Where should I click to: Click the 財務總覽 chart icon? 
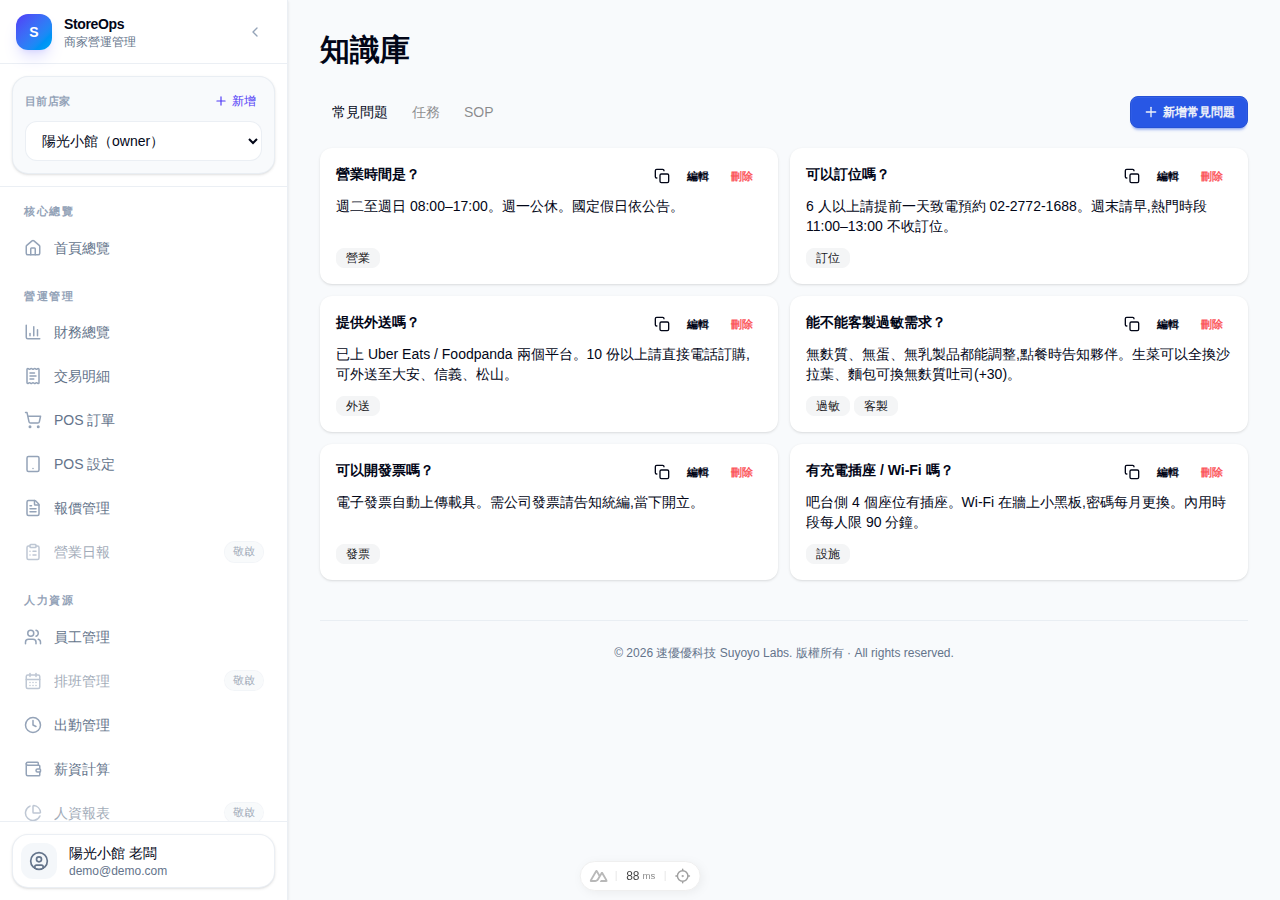(33, 332)
